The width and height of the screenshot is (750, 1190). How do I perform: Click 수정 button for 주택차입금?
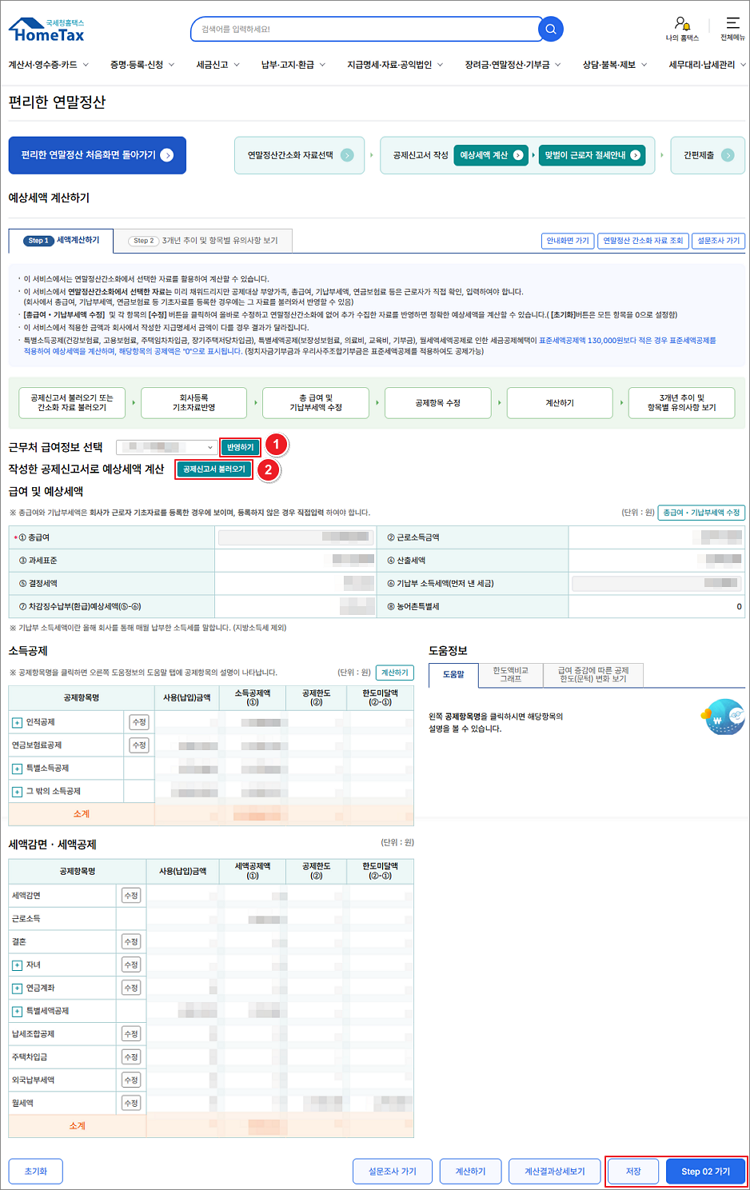point(131,1057)
